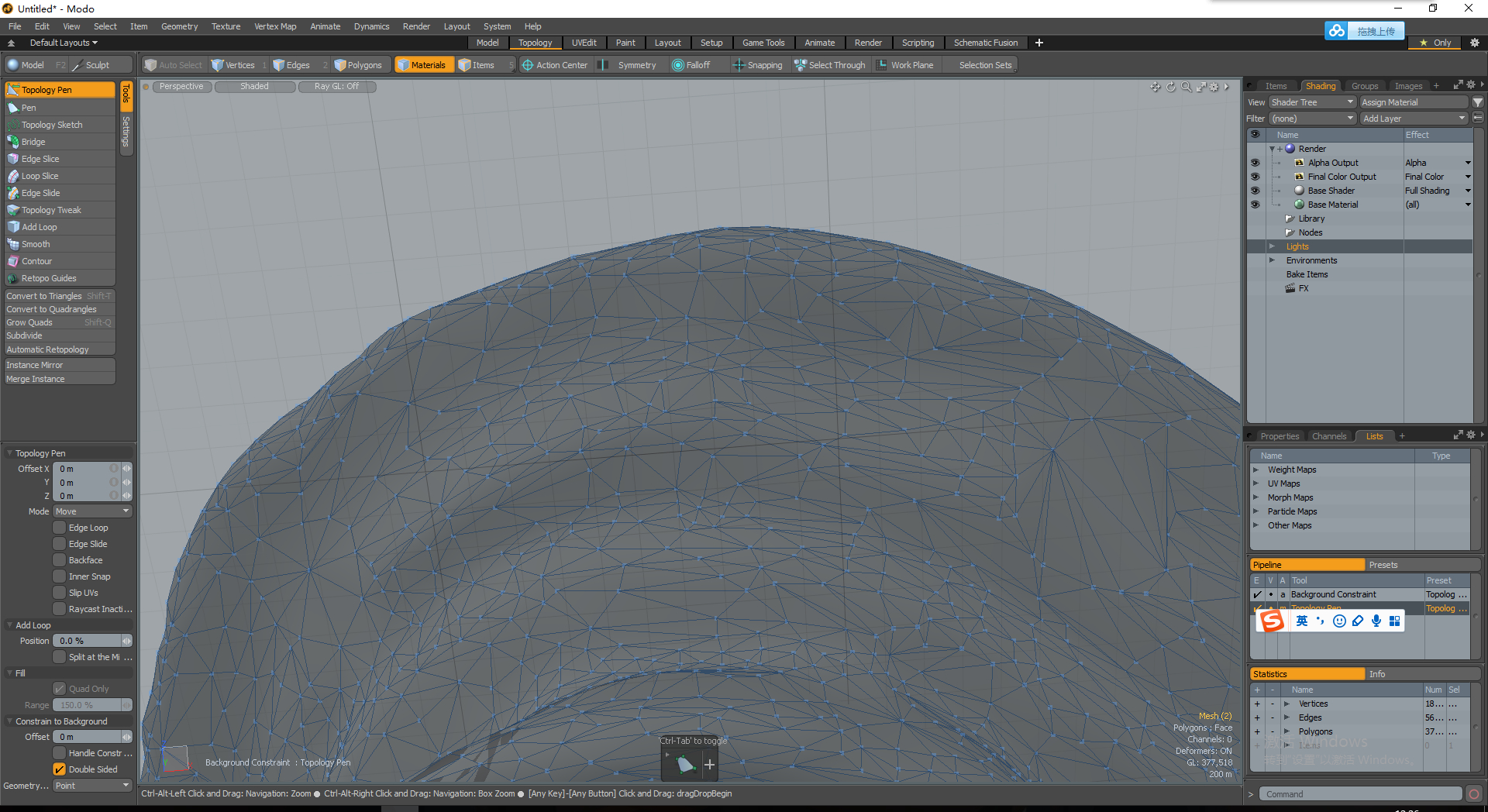
Task: Open the Add Layer dropdown
Action: pyautogui.click(x=1414, y=119)
